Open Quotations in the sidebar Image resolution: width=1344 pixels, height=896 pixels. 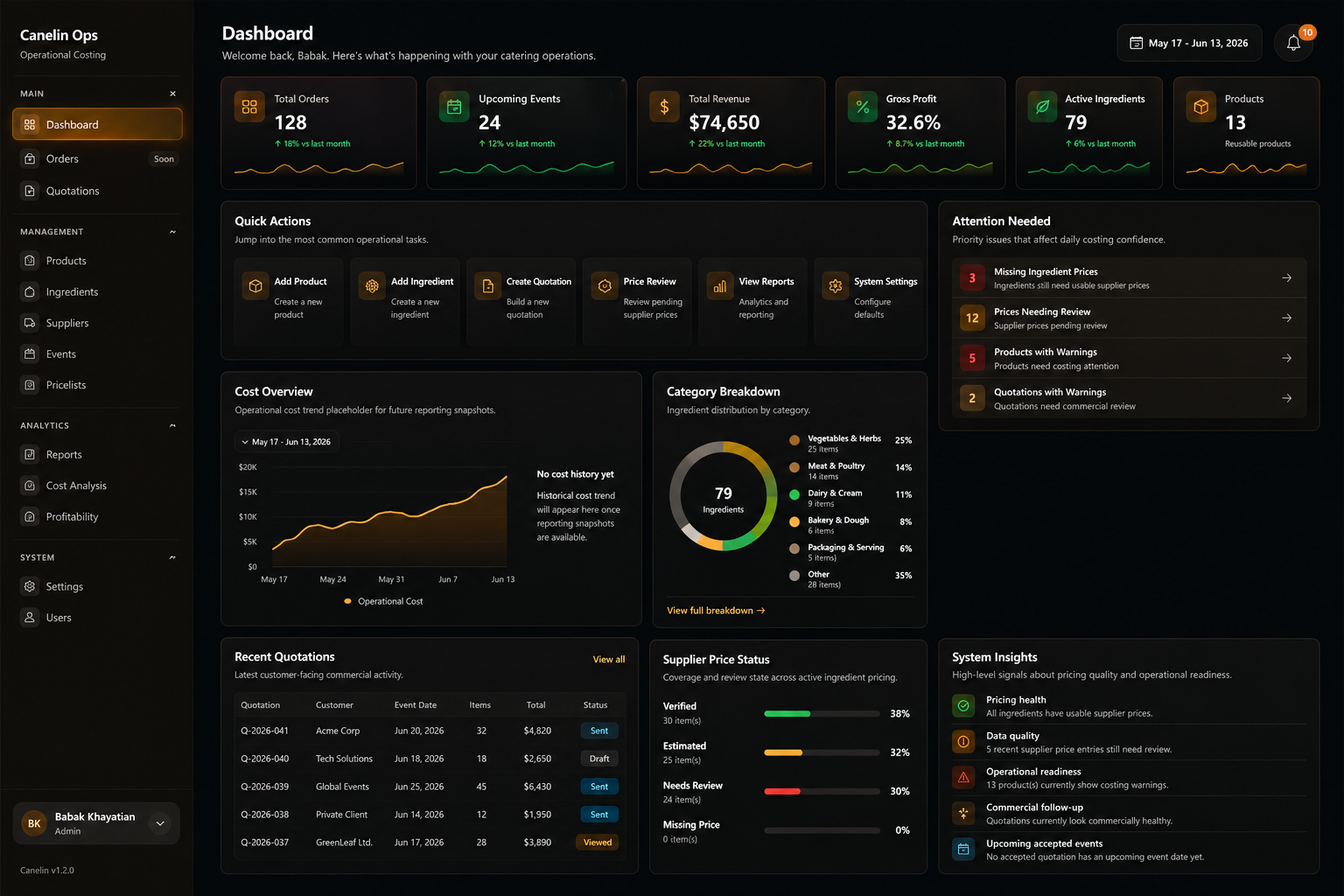click(97, 191)
